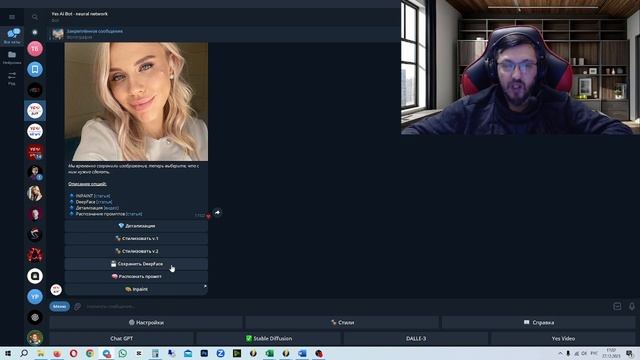Select the 'DALLE-3' keyboard button
640x360 pixels.
416,338
